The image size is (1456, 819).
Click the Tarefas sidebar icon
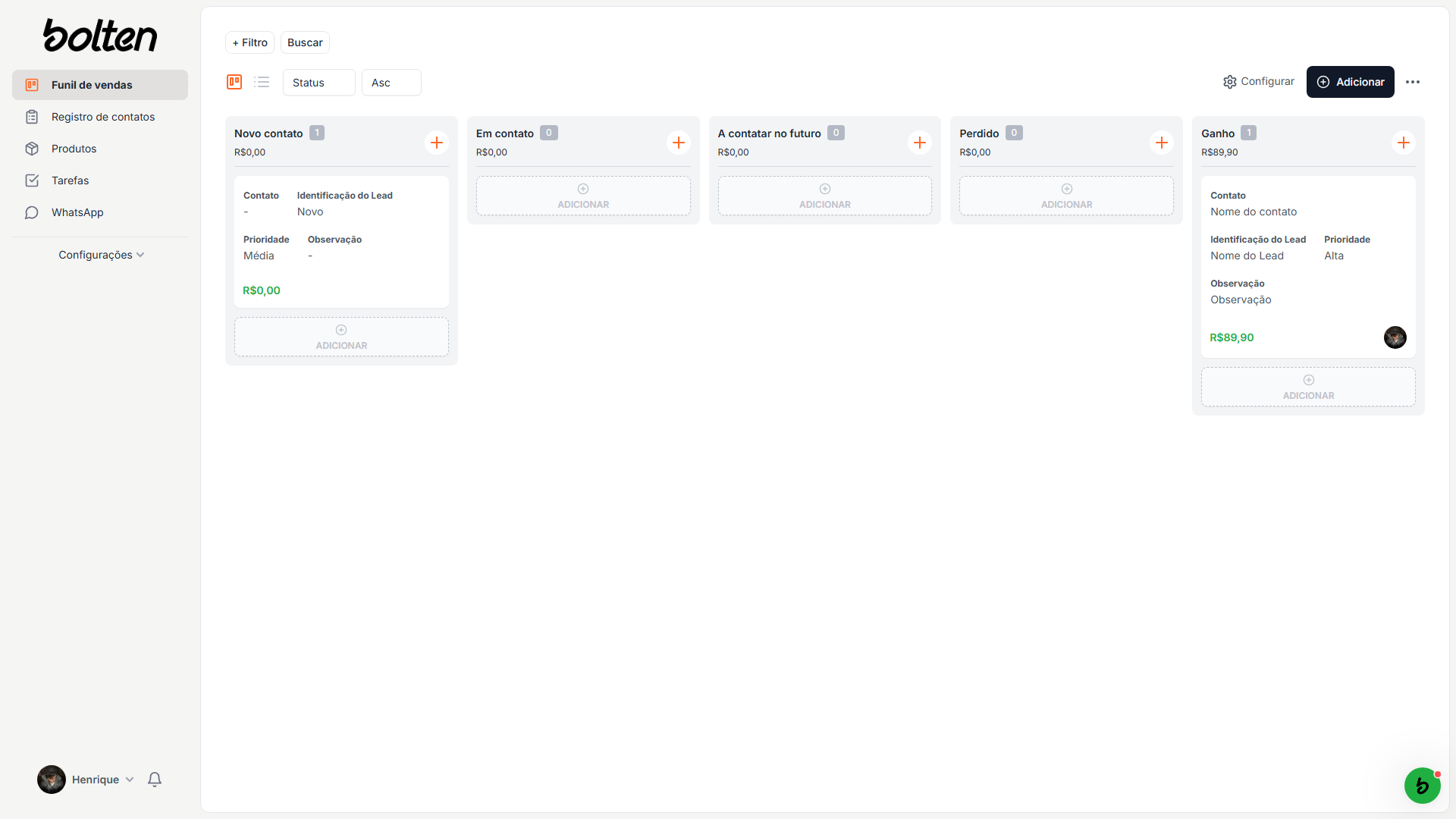32,180
